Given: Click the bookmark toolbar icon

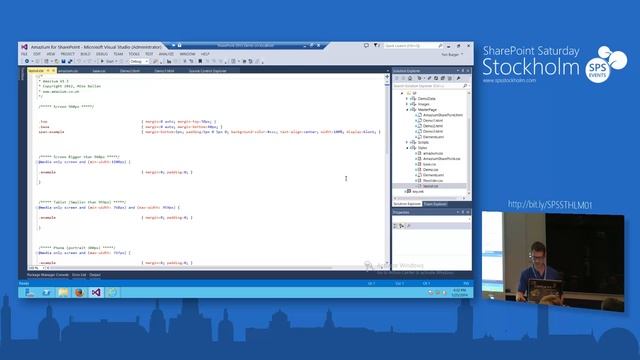Looking at the screenshot, I should click(200, 61).
